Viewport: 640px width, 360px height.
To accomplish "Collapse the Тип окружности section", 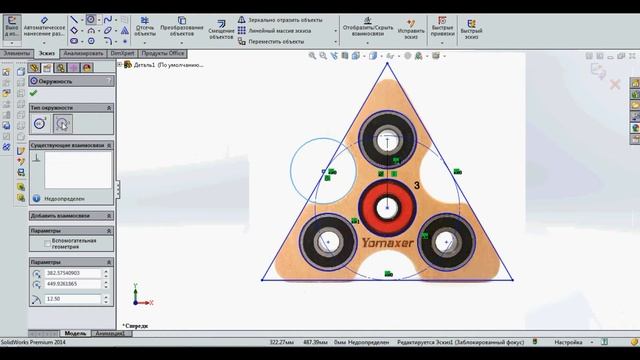I will click(x=109, y=108).
